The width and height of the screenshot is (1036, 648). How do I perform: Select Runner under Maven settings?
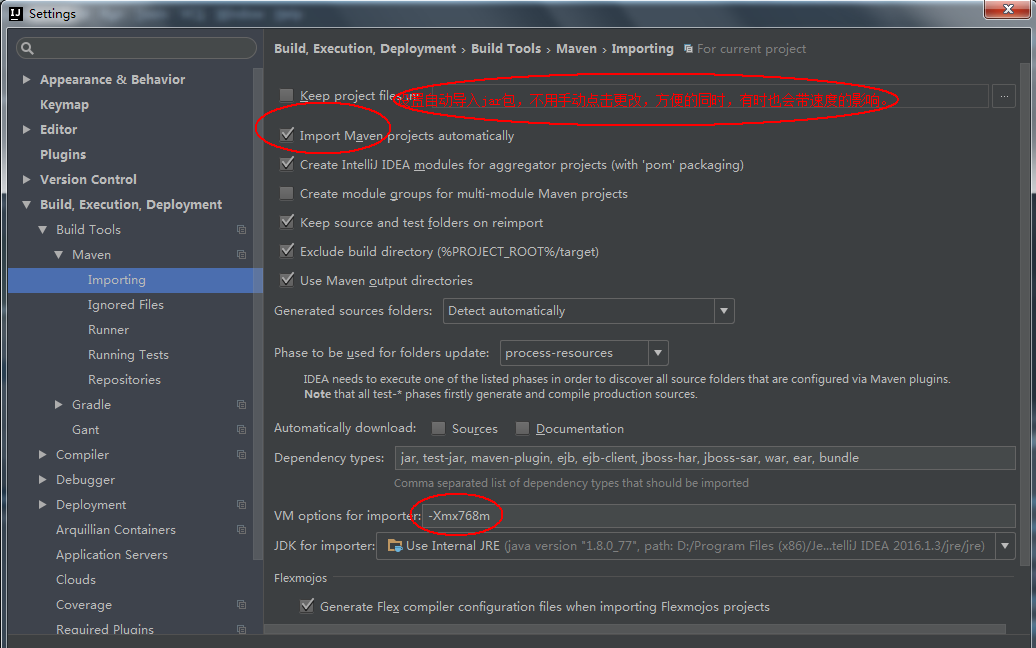[108, 330]
